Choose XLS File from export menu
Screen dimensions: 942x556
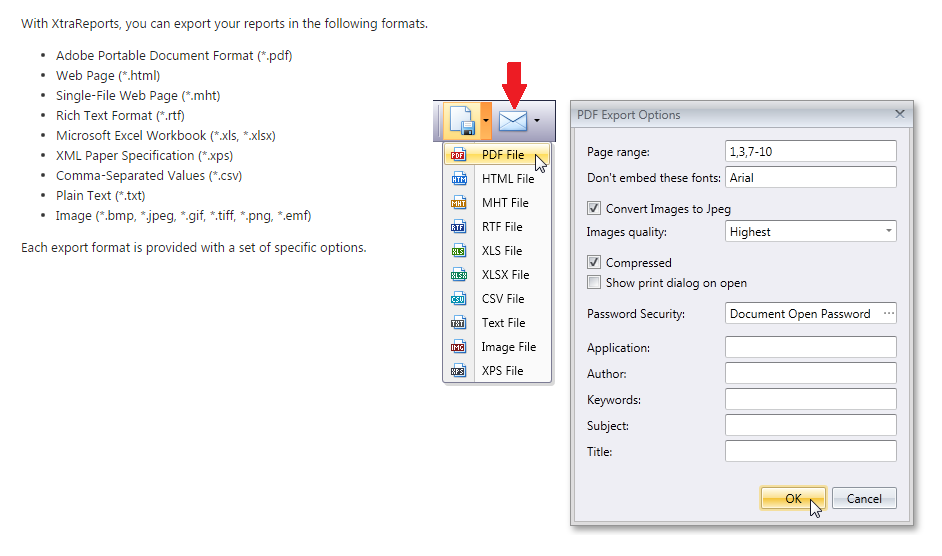[497, 251]
